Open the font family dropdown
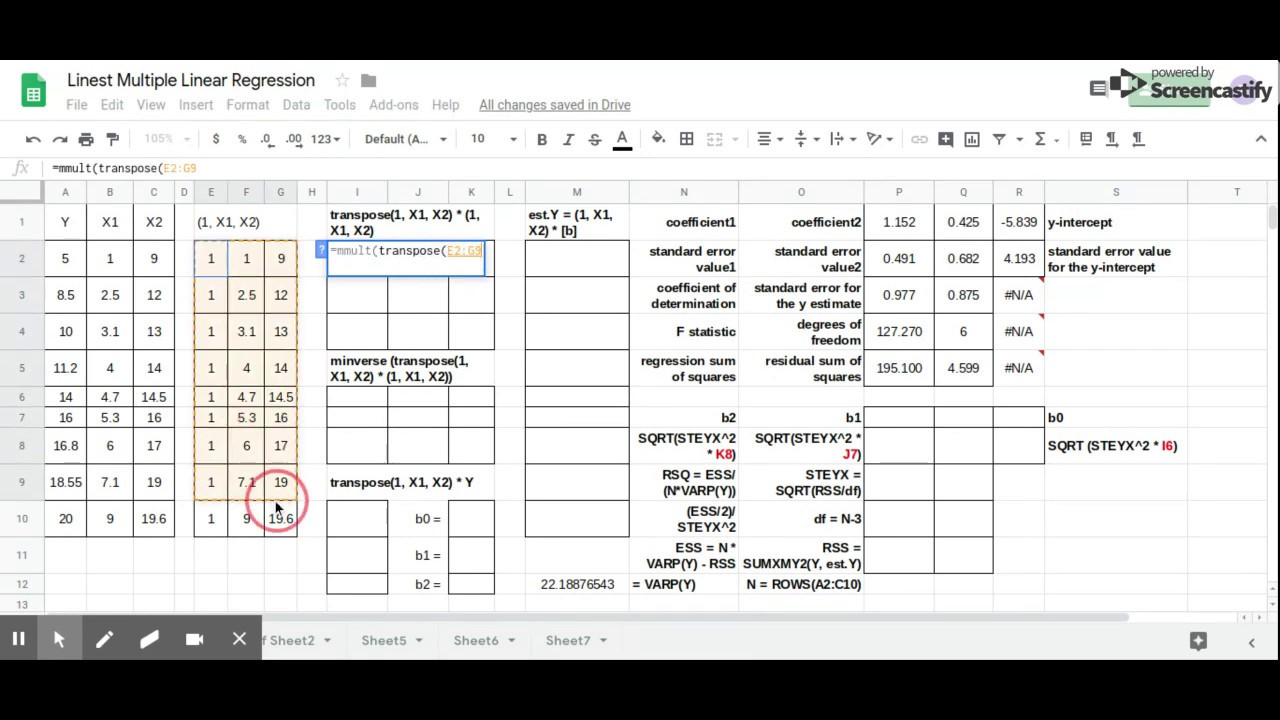This screenshot has height=720, width=1280. (405, 139)
